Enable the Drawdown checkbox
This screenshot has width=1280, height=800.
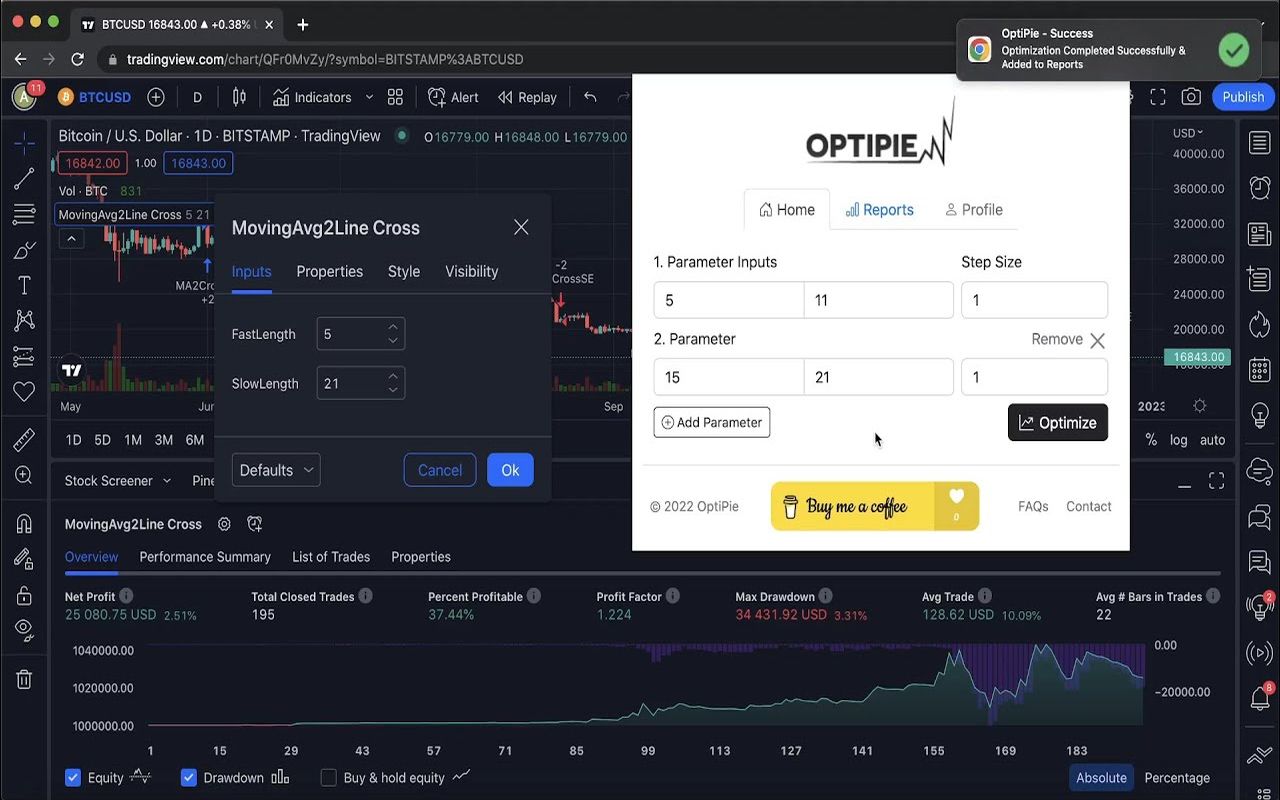(x=189, y=777)
